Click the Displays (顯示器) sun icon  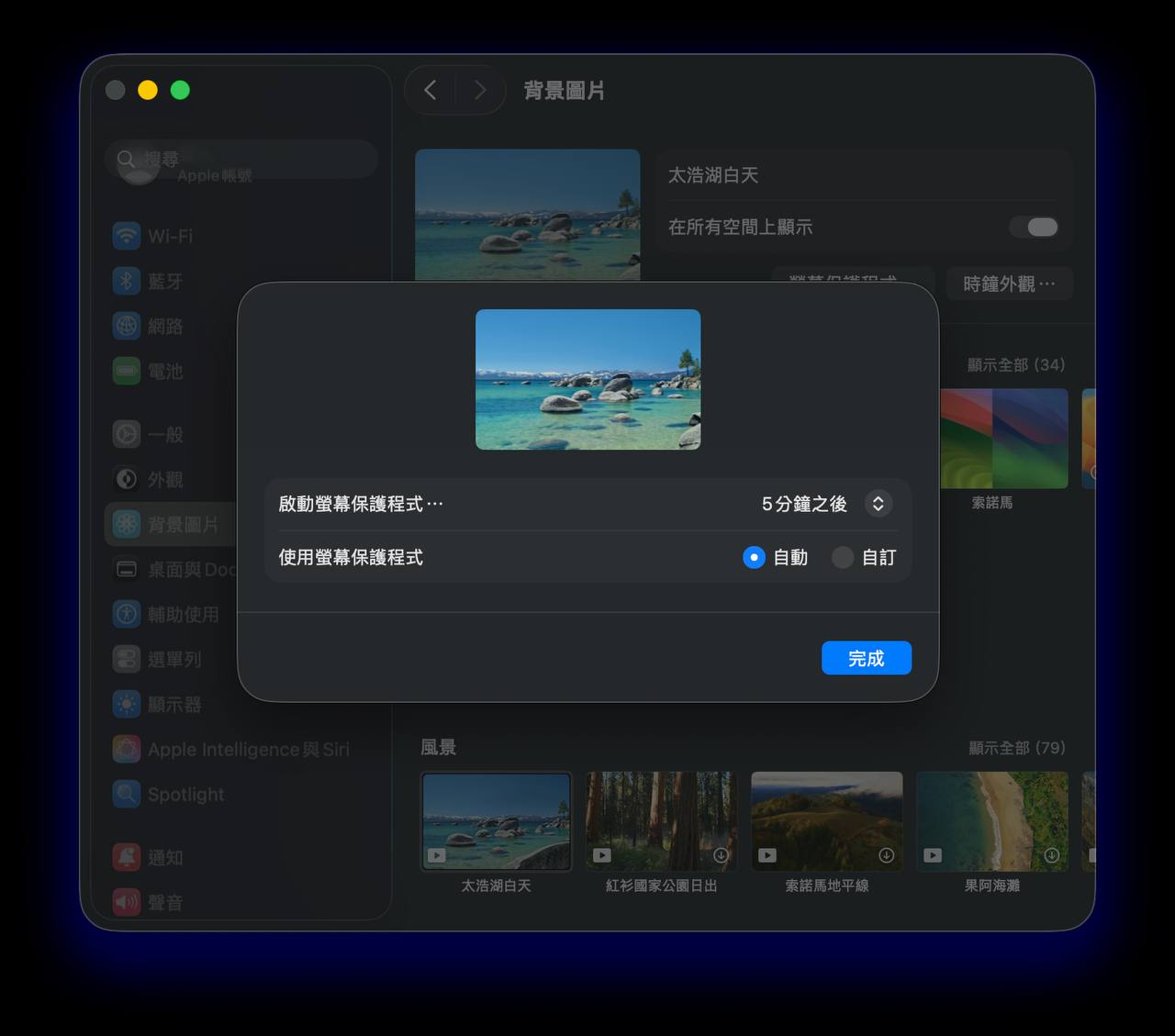(x=127, y=704)
